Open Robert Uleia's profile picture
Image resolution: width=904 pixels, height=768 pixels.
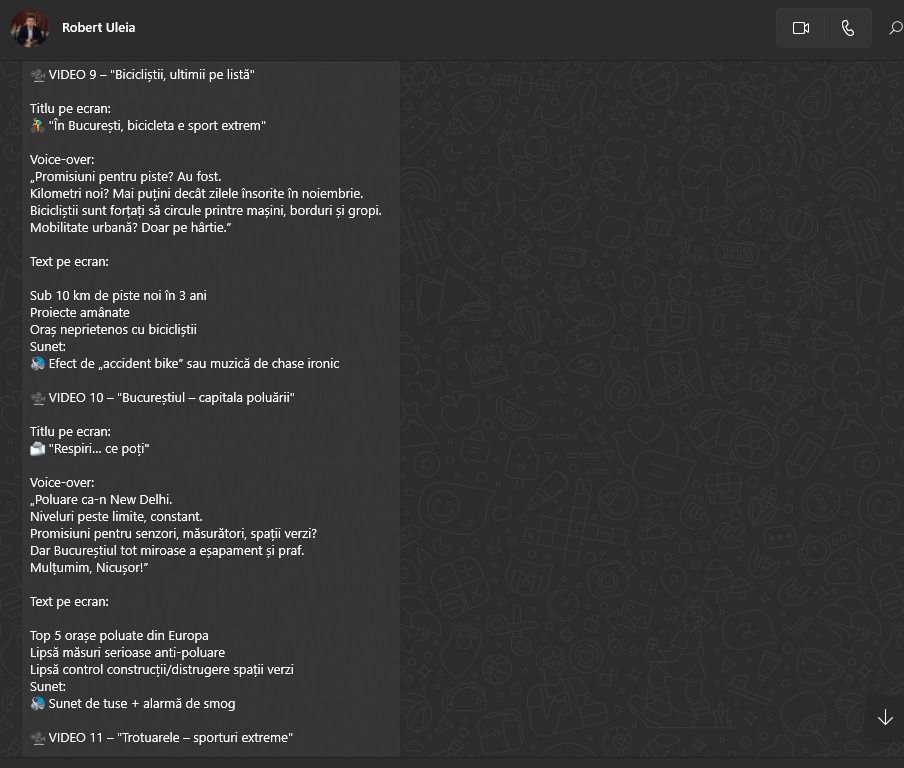30,28
